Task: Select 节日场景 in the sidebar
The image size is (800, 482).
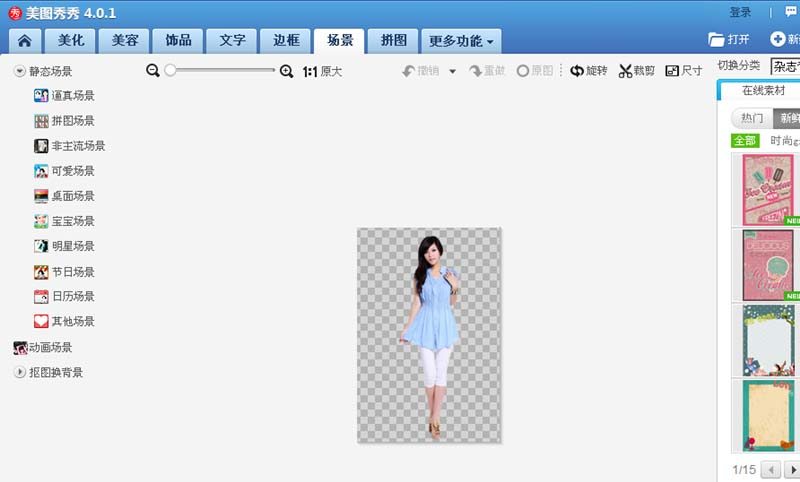Action: click(x=64, y=272)
